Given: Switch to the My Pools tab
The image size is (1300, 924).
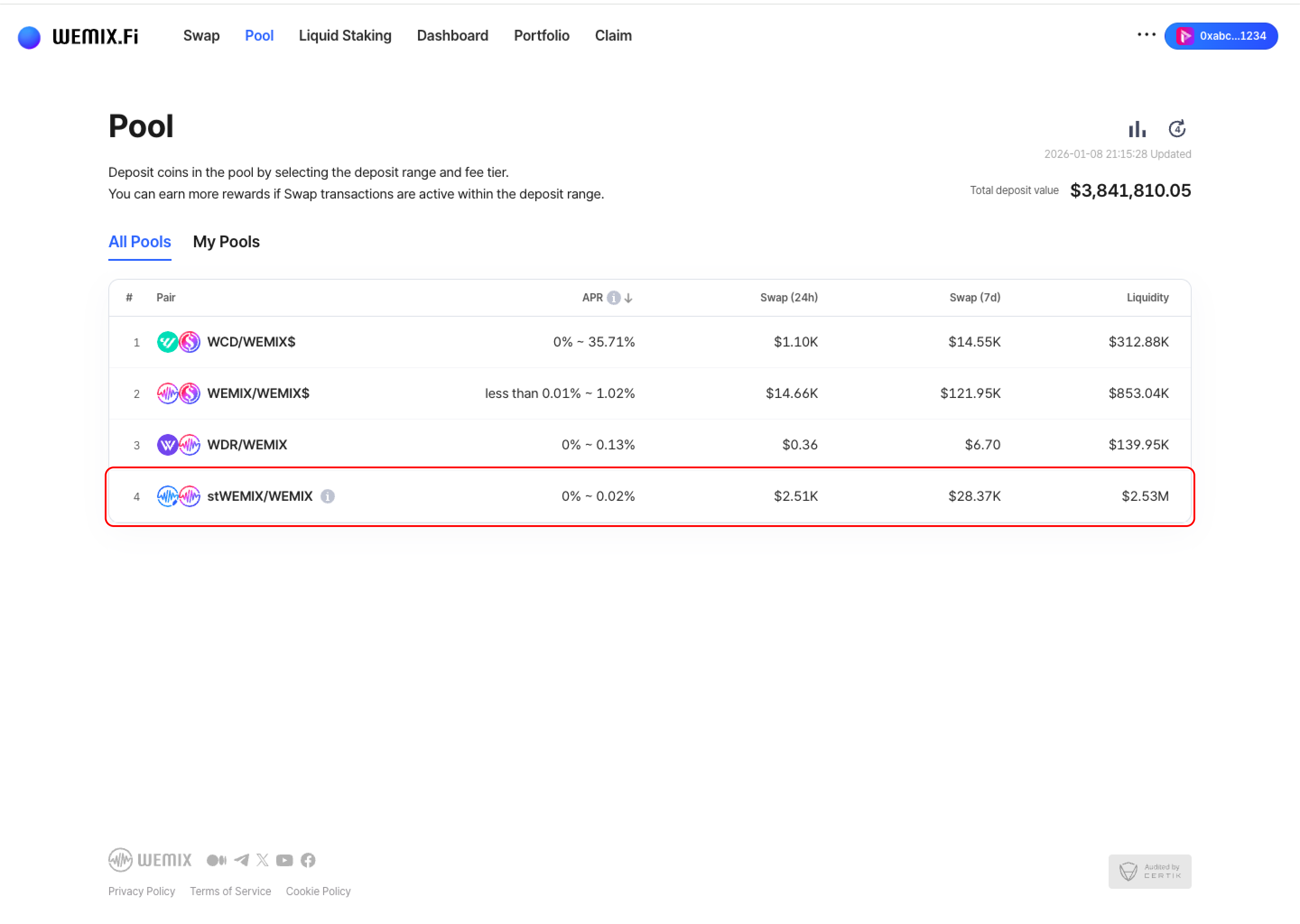Looking at the screenshot, I should pyautogui.click(x=226, y=242).
